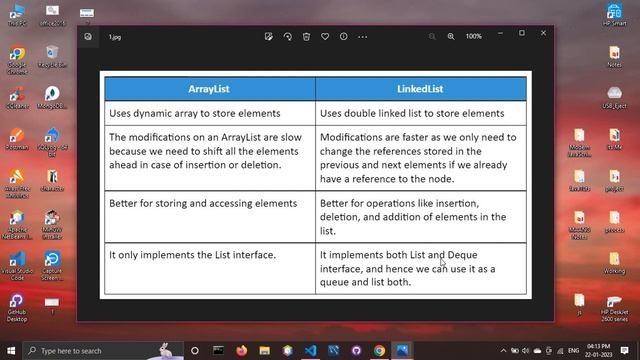This screenshot has height=360, width=640.
Task: Select the GitHub Desktop desktop shortcut
Action: tap(17, 308)
